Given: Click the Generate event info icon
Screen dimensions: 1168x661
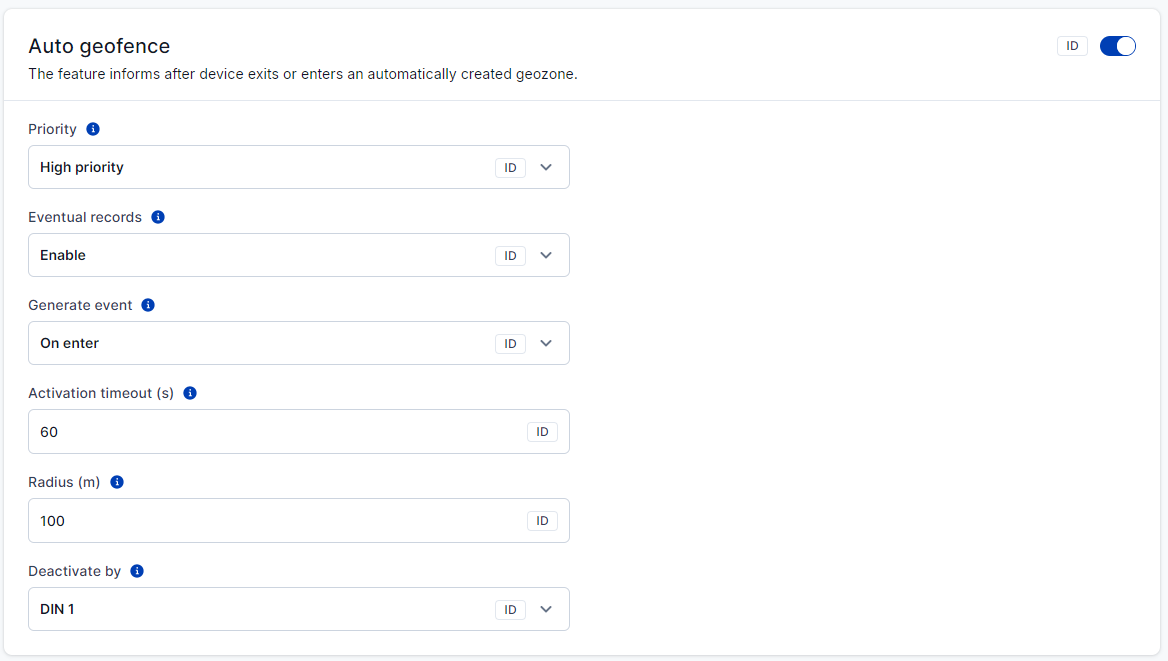Looking at the screenshot, I should point(148,305).
